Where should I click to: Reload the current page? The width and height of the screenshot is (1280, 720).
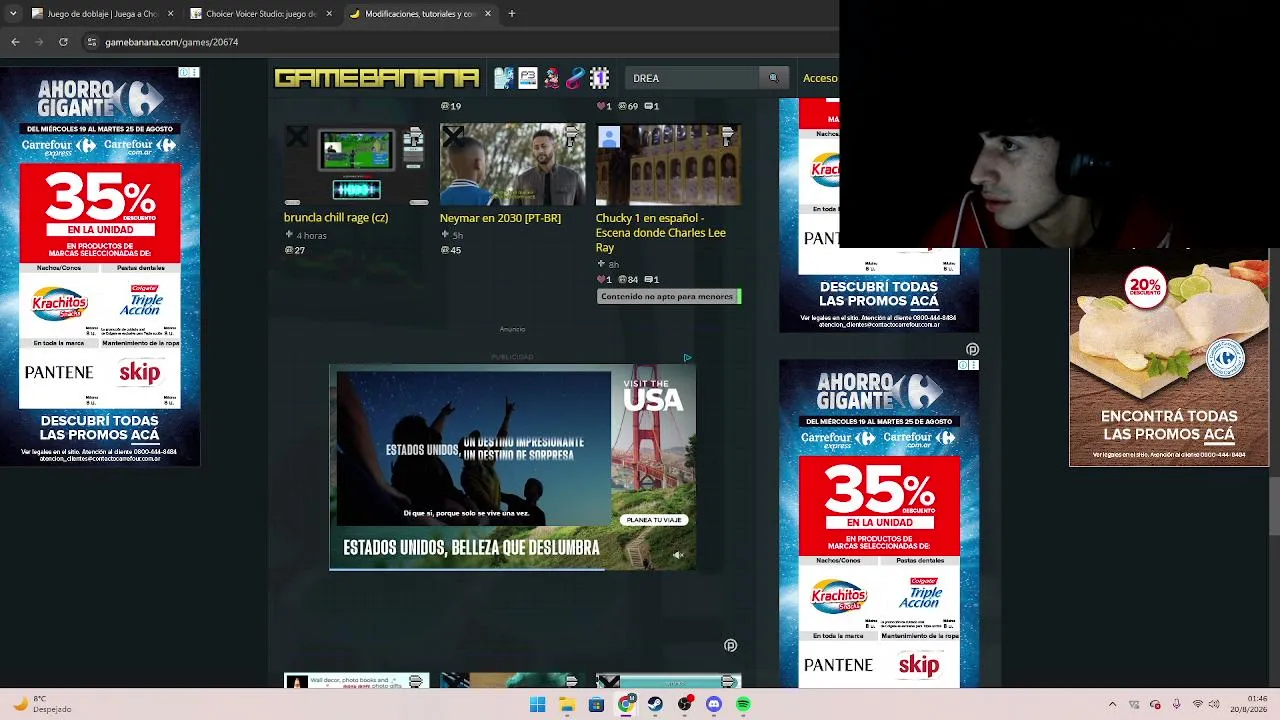(x=63, y=42)
